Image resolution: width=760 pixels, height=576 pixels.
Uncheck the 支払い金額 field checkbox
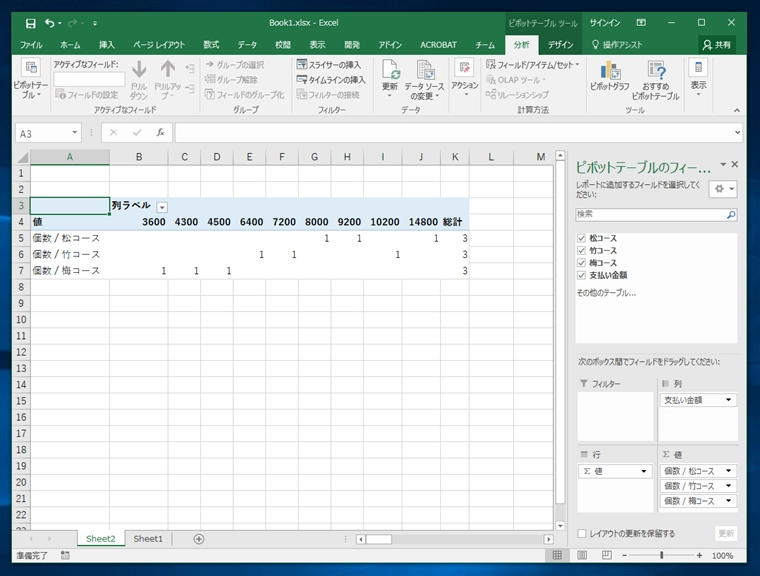(581, 275)
